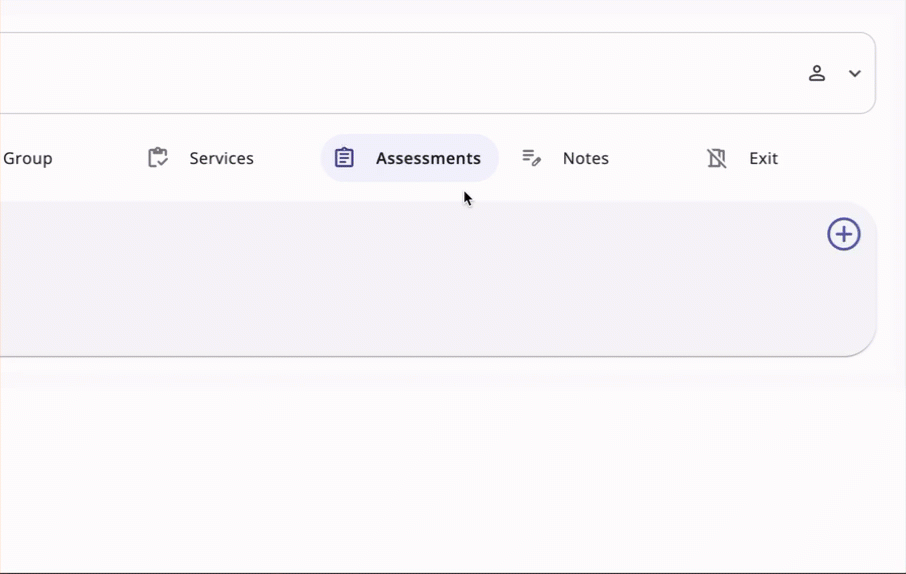This screenshot has width=906, height=574.
Task: Click the Services clipboard-check icon
Action: point(158,158)
